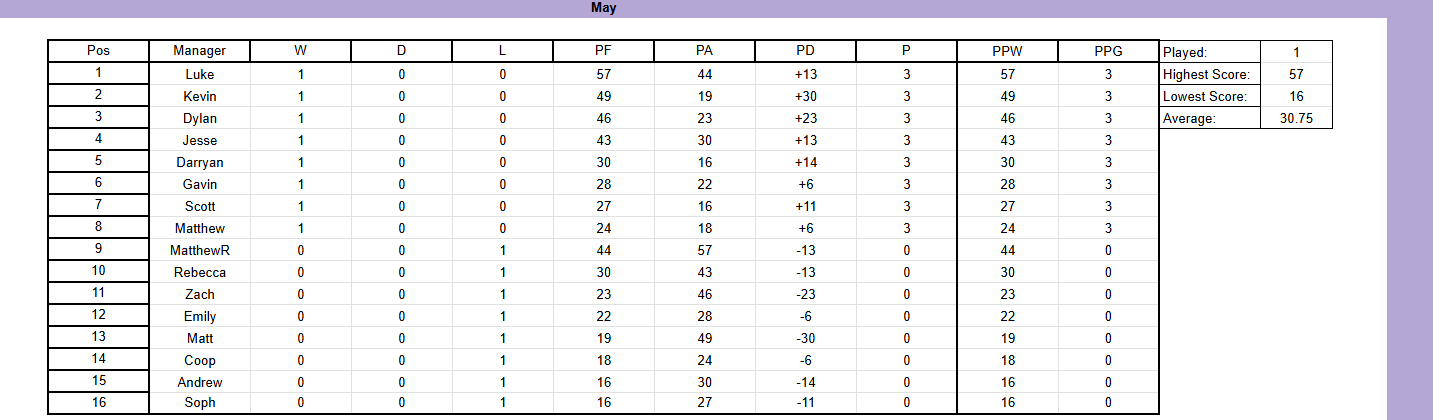Image resolution: width=1433 pixels, height=420 pixels.
Task: Select the PD column header cell
Action: [805, 51]
